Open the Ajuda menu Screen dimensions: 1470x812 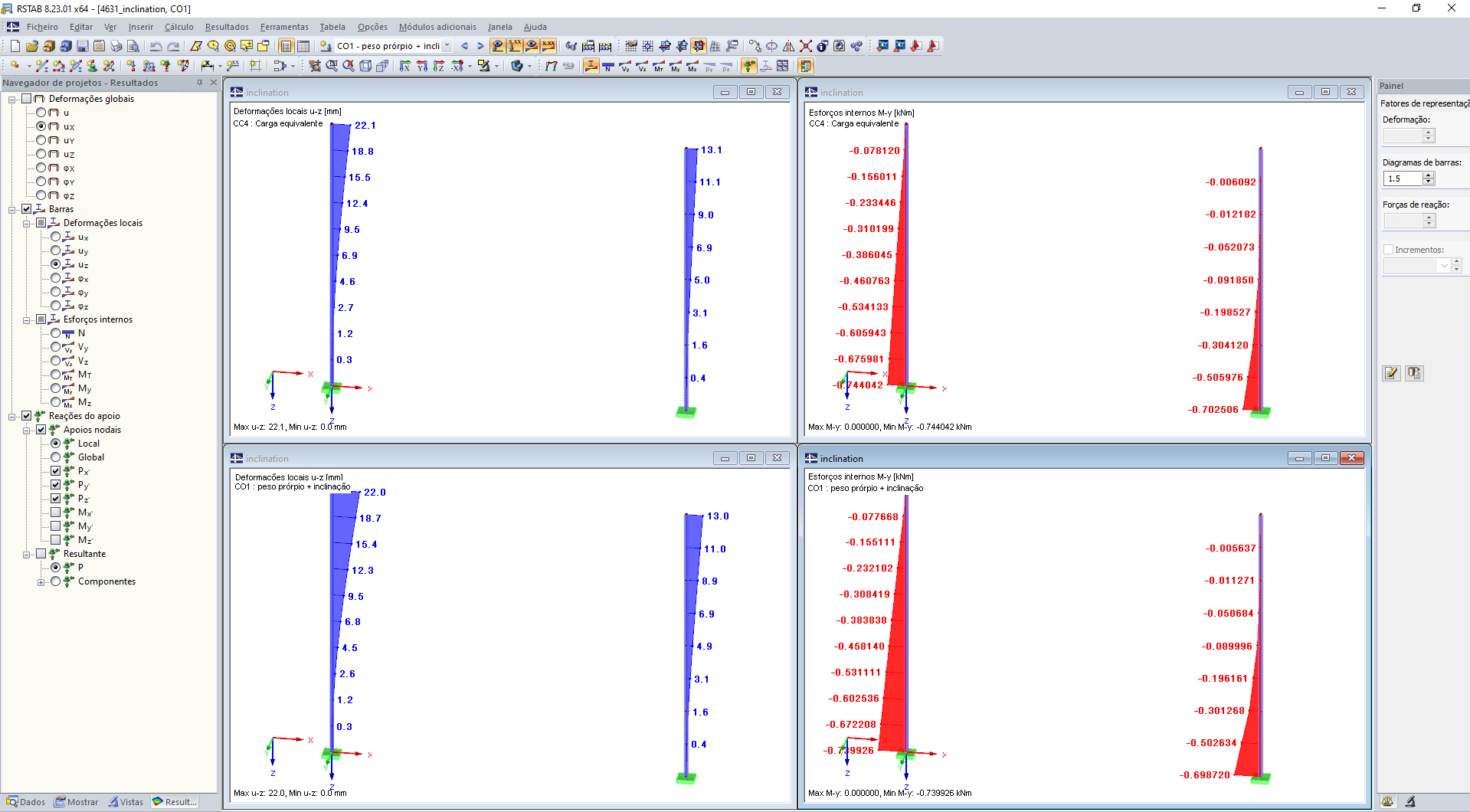click(535, 27)
